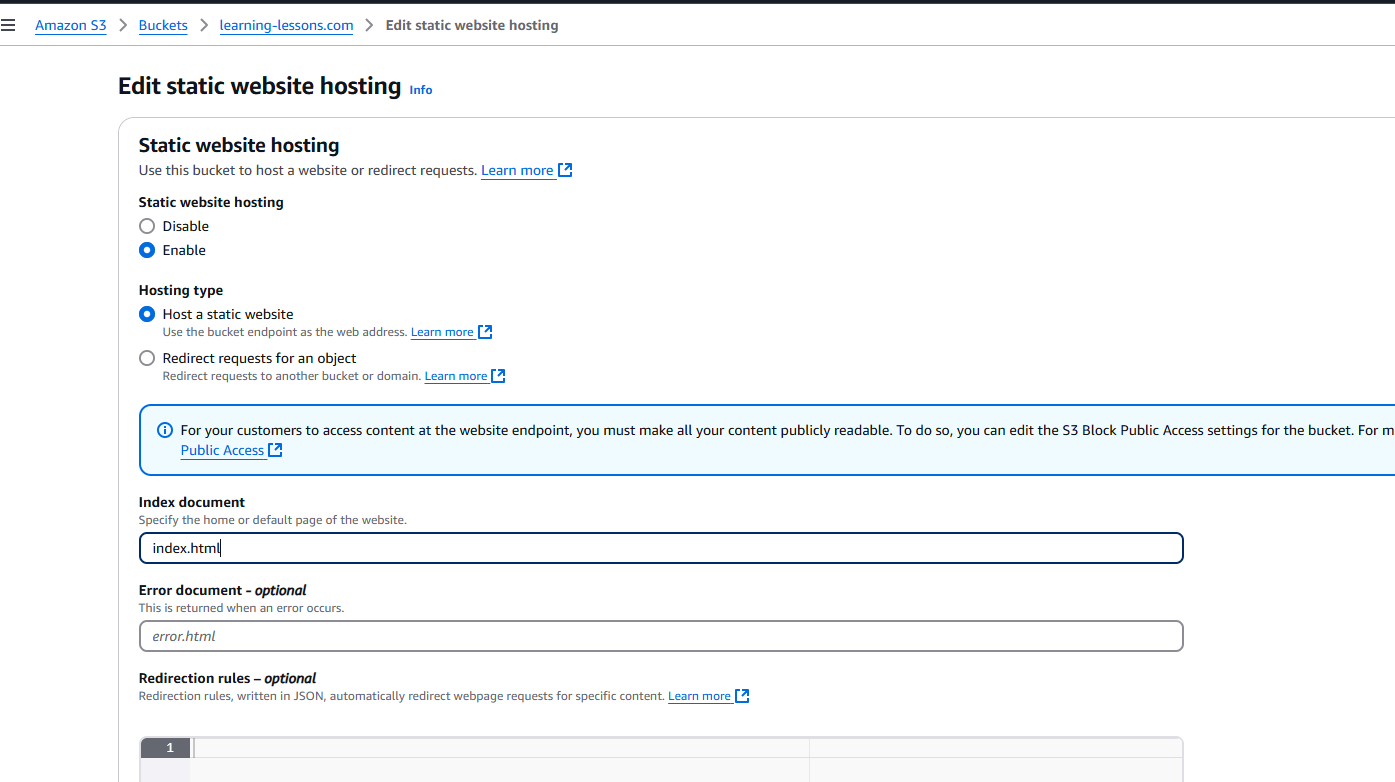Viewport: 1395px width, 782px height.
Task: Choose Host a static website option
Action: coord(147,314)
